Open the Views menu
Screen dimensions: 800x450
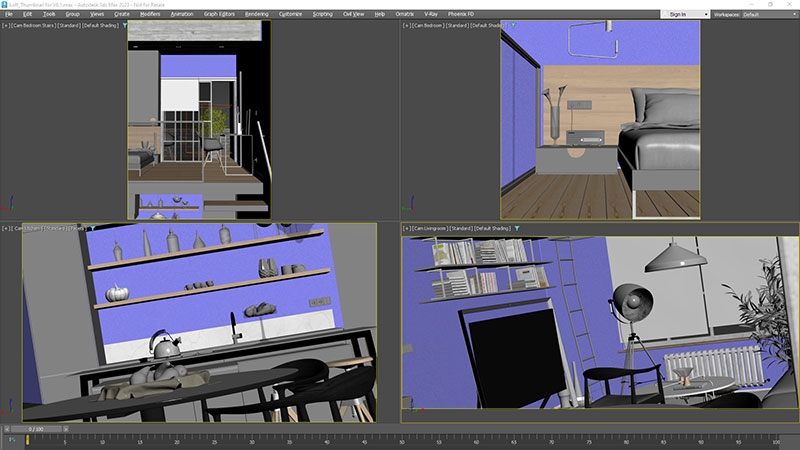point(97,14)
